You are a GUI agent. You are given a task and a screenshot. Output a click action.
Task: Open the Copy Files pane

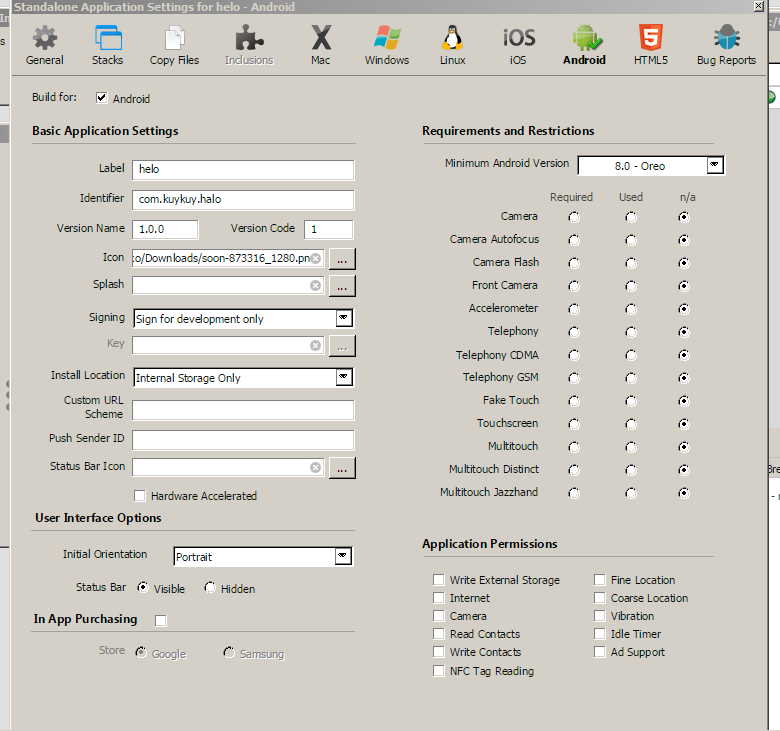coord(175,45)
